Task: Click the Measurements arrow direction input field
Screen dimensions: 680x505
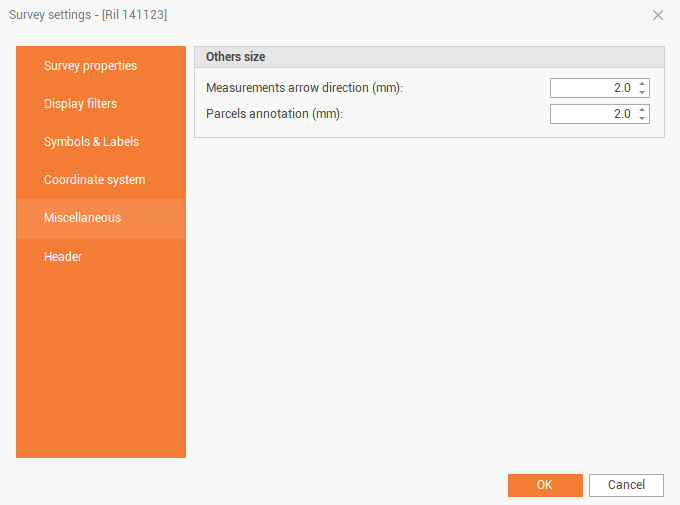Action: (x=592, y=88)
